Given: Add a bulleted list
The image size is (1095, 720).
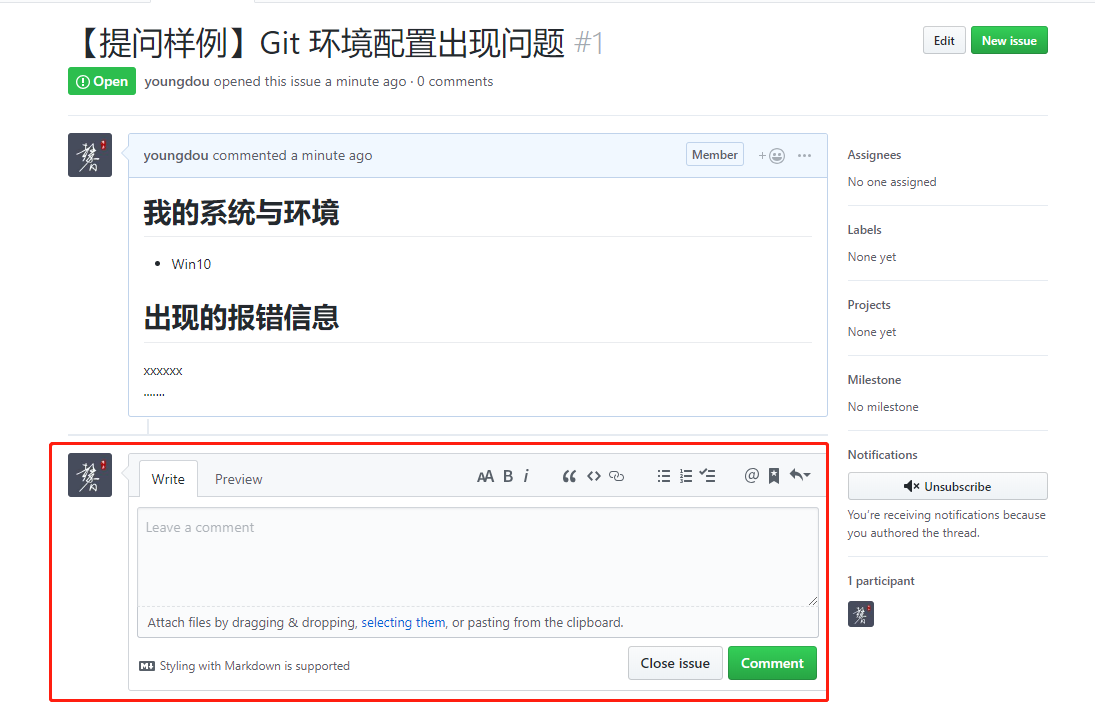Looking at the screenshot, I should (663, 476).
